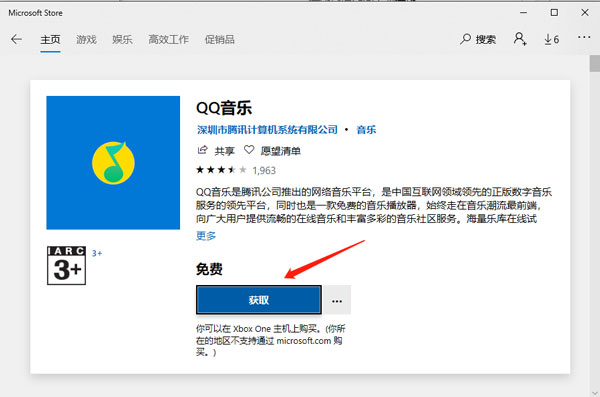This screenshot has height=397, width=600.
Task: Maximize the Microsoft Store window
Action: (x=554, y=13)
